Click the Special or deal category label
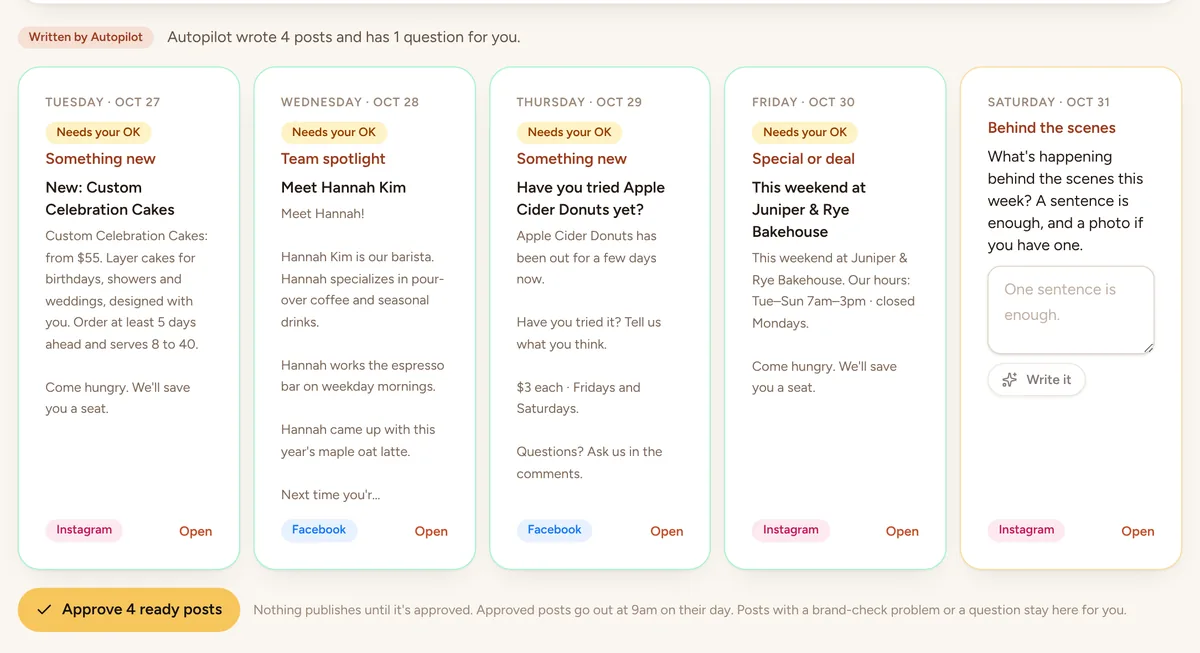Screen dimensions: 1200x653 click(x=804, y=158)
